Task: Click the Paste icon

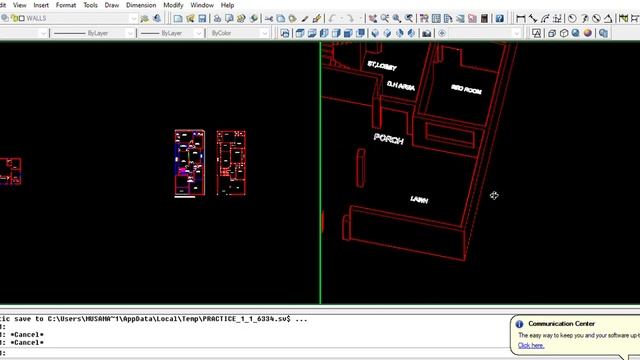Action: coord(293,18)
